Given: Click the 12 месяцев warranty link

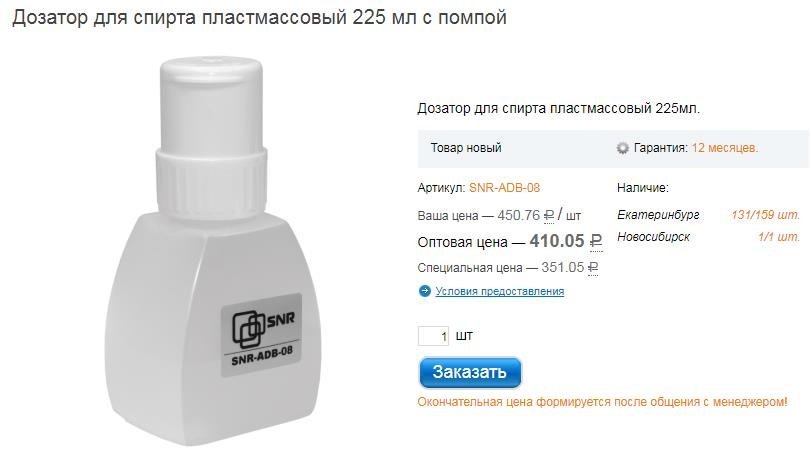Looking at the screenshot, I should 725,148.
